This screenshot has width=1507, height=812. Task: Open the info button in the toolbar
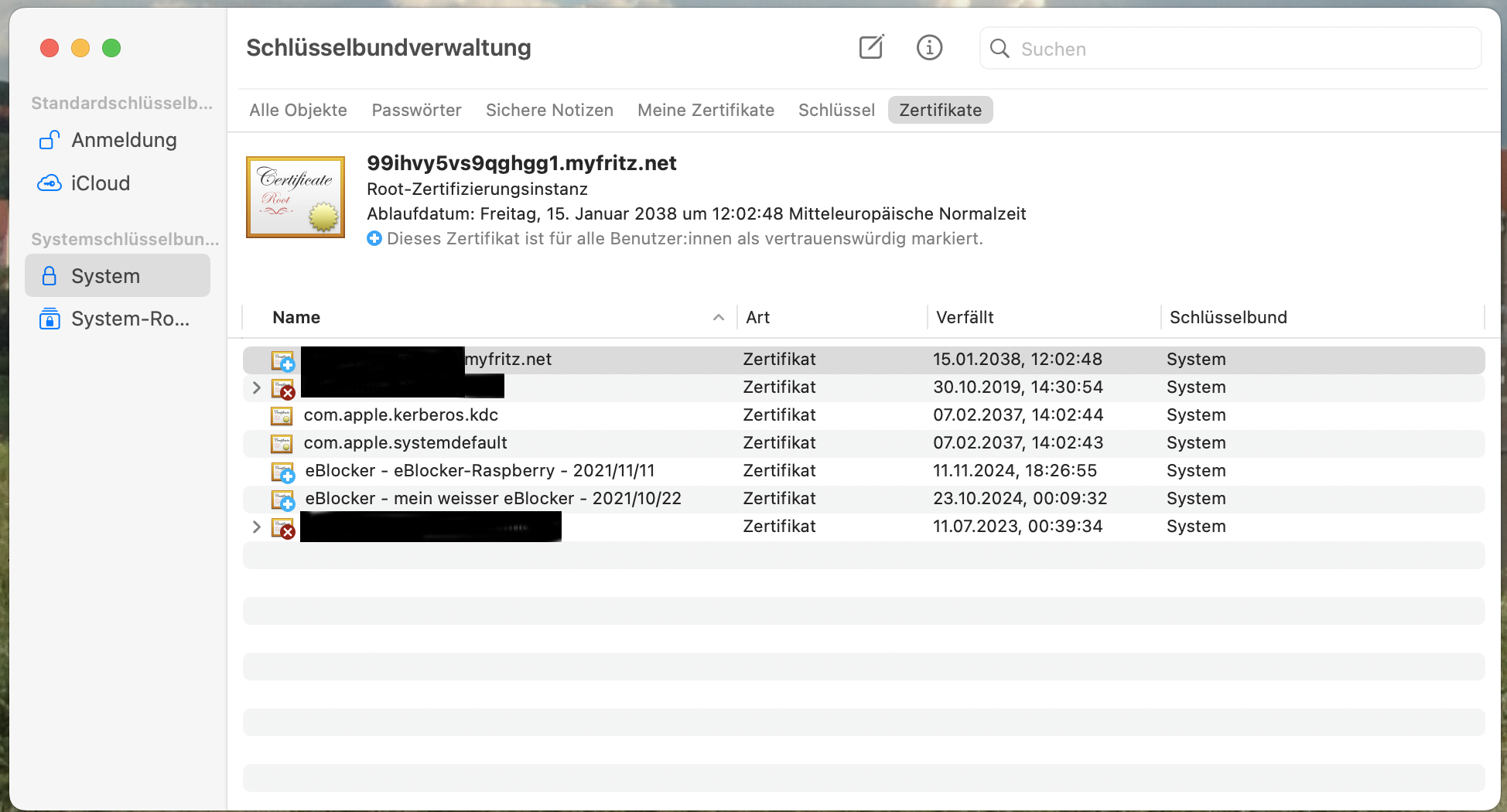point(929,48)
